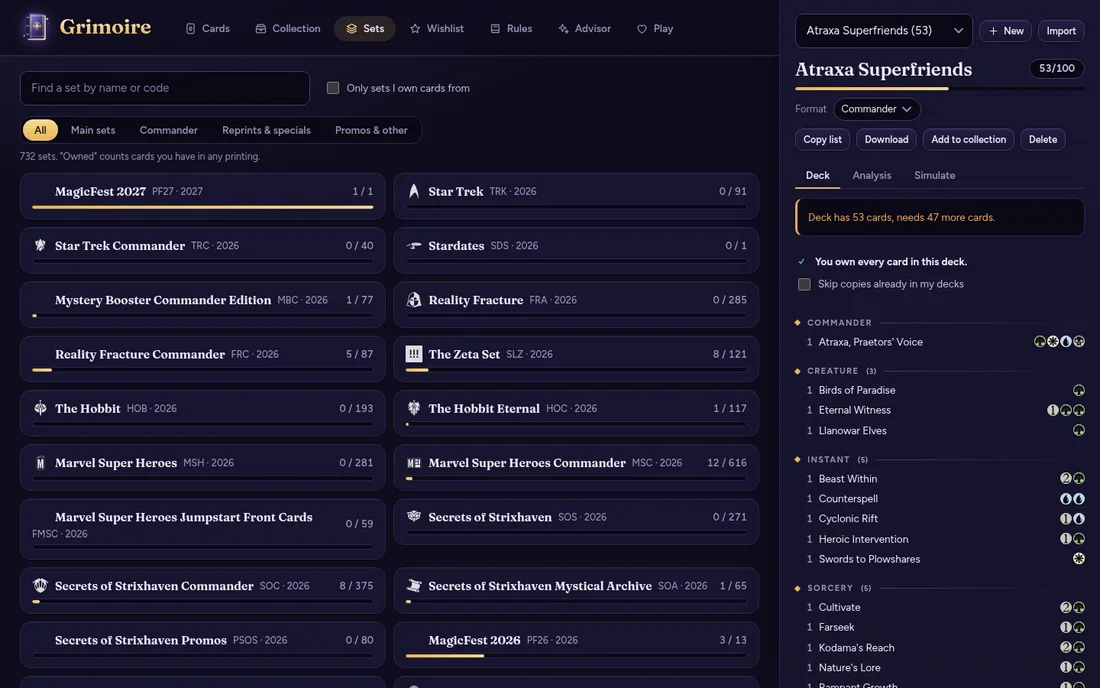Click the Wishlist star icon
Screen dimensions: 1100x688
(x=415, y=29)
